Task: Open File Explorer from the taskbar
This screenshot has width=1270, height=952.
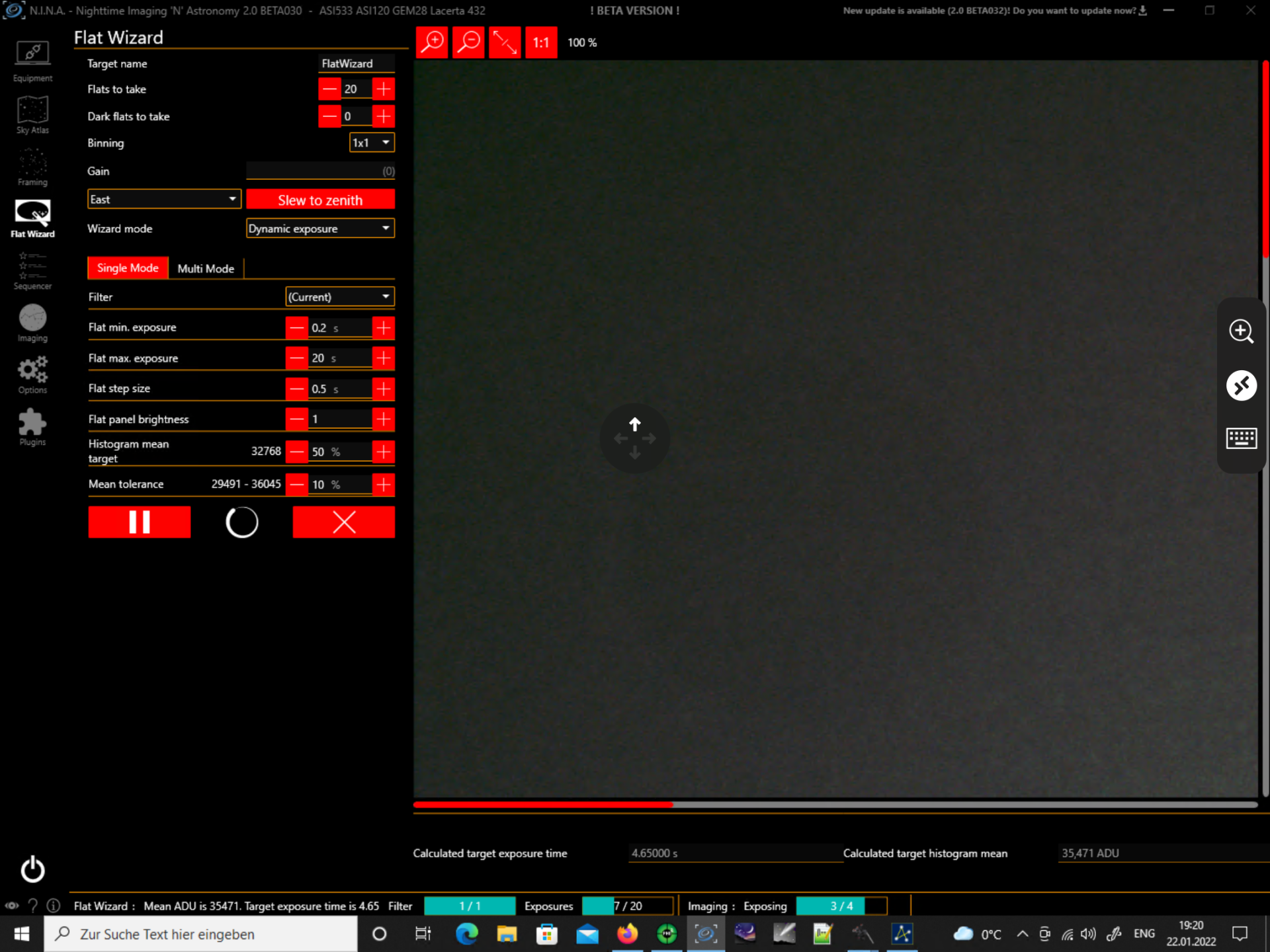Action: pyautogui.click(x=507, y=933)
